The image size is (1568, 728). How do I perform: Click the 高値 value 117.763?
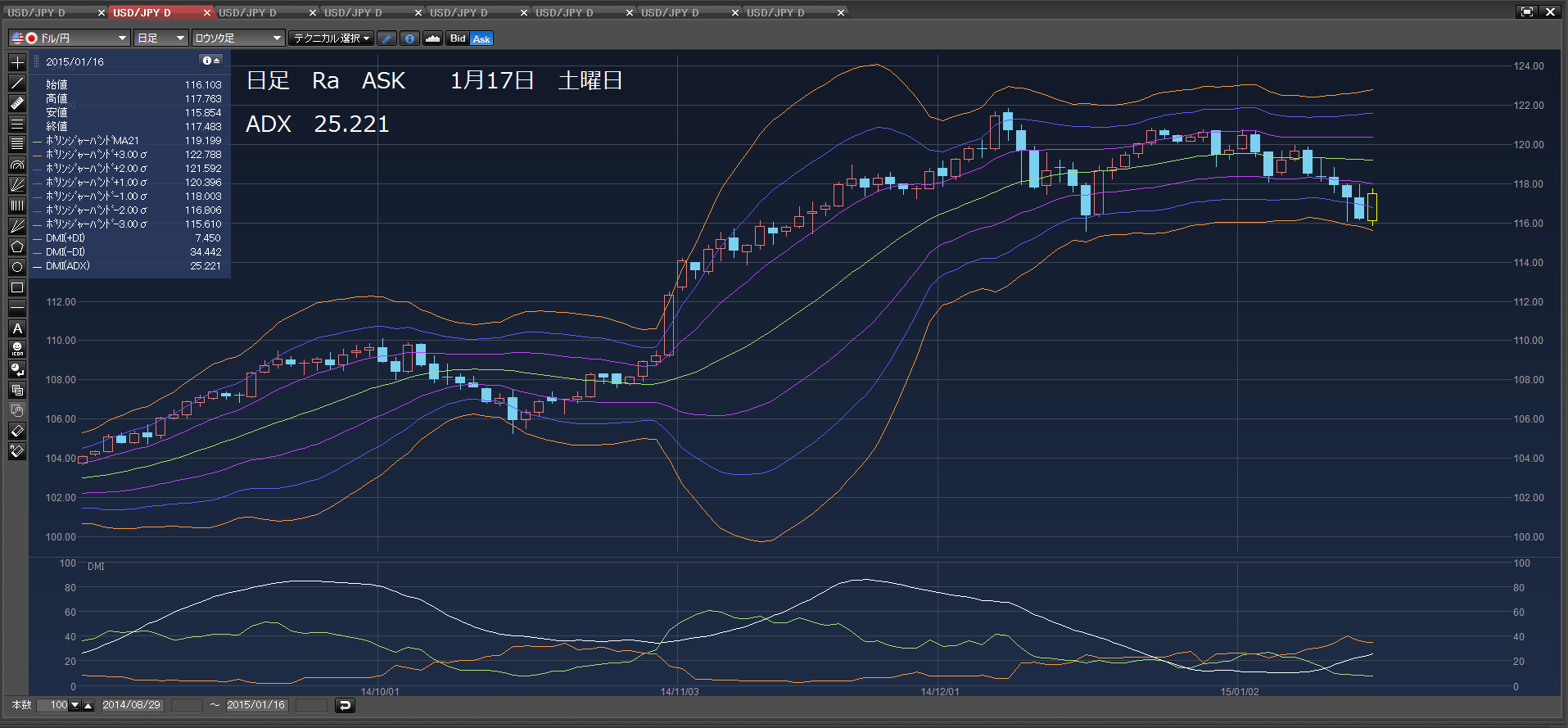(203, 99)
